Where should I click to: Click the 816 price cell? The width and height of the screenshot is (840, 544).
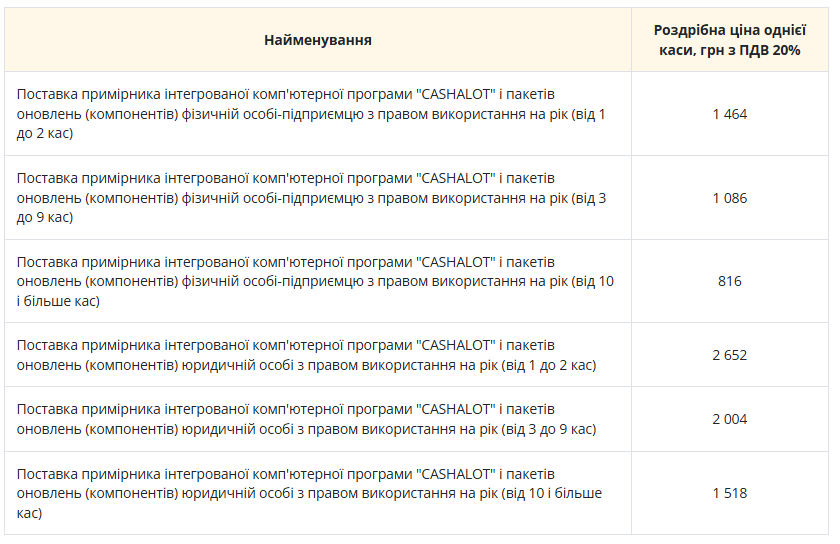tap(729, 281)
